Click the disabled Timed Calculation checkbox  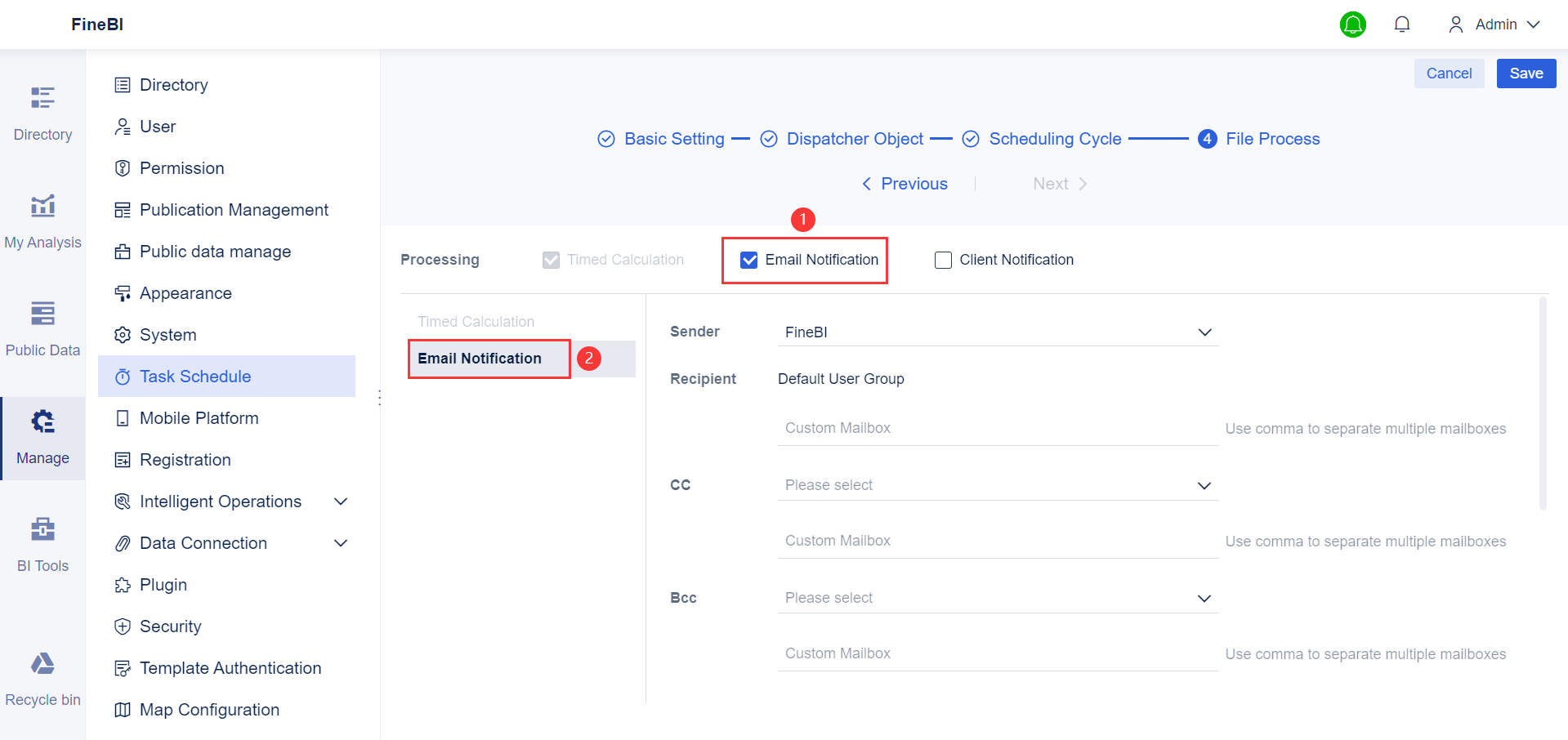coord(551,260)
